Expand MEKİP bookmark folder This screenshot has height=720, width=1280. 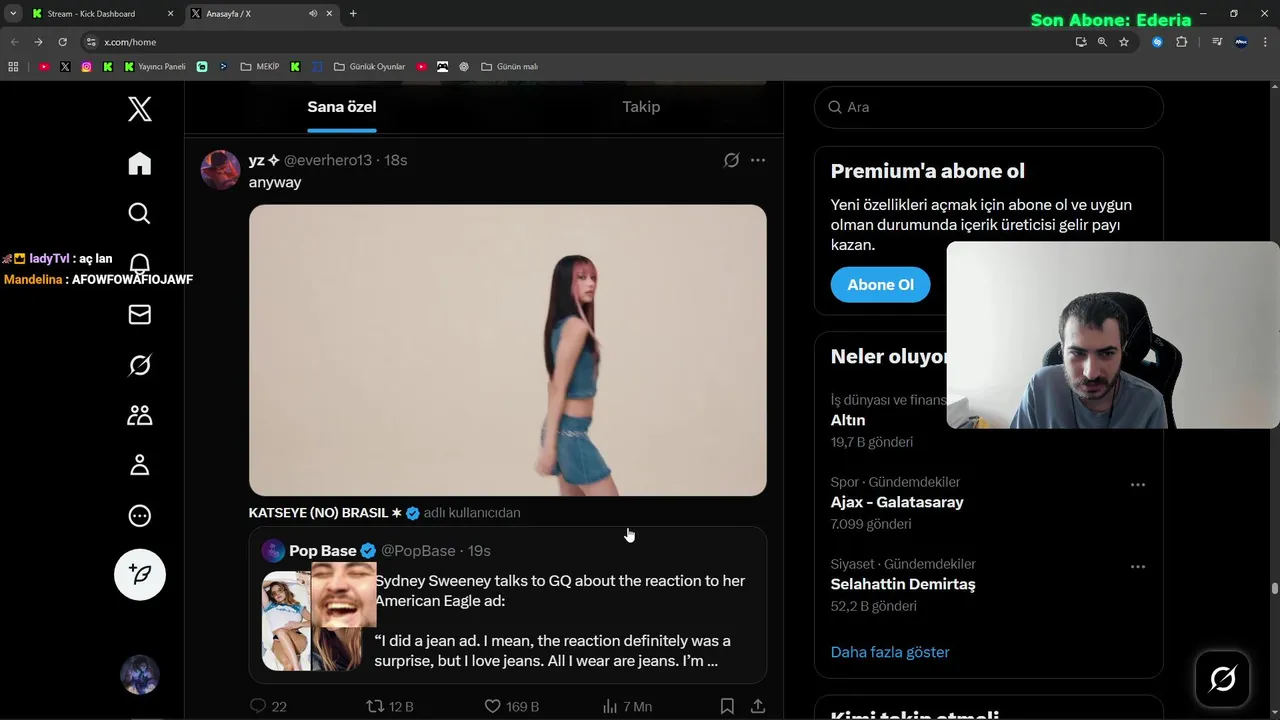[x=259, y=67]
